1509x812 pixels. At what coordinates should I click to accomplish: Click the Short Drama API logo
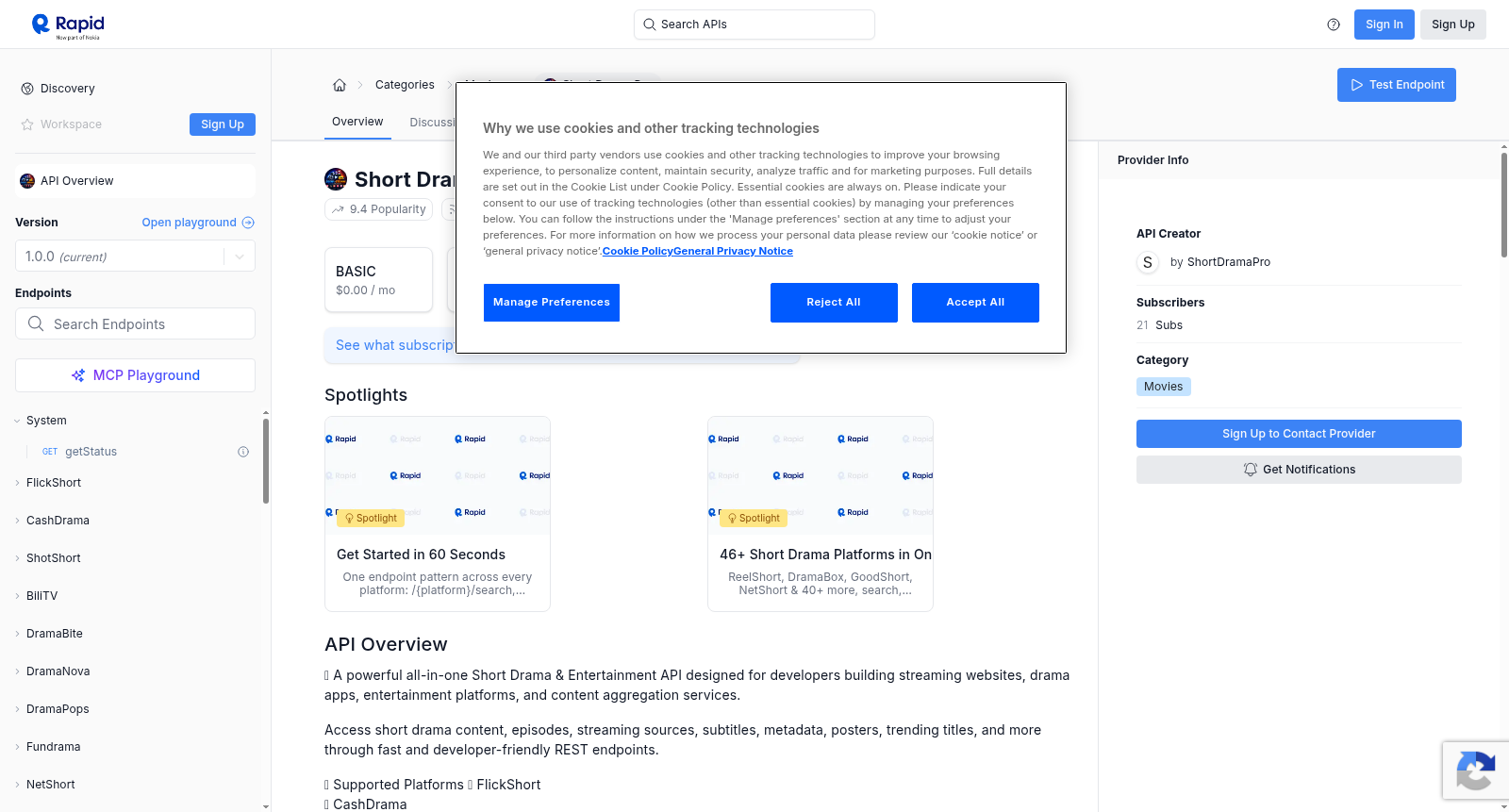(336, 179)
